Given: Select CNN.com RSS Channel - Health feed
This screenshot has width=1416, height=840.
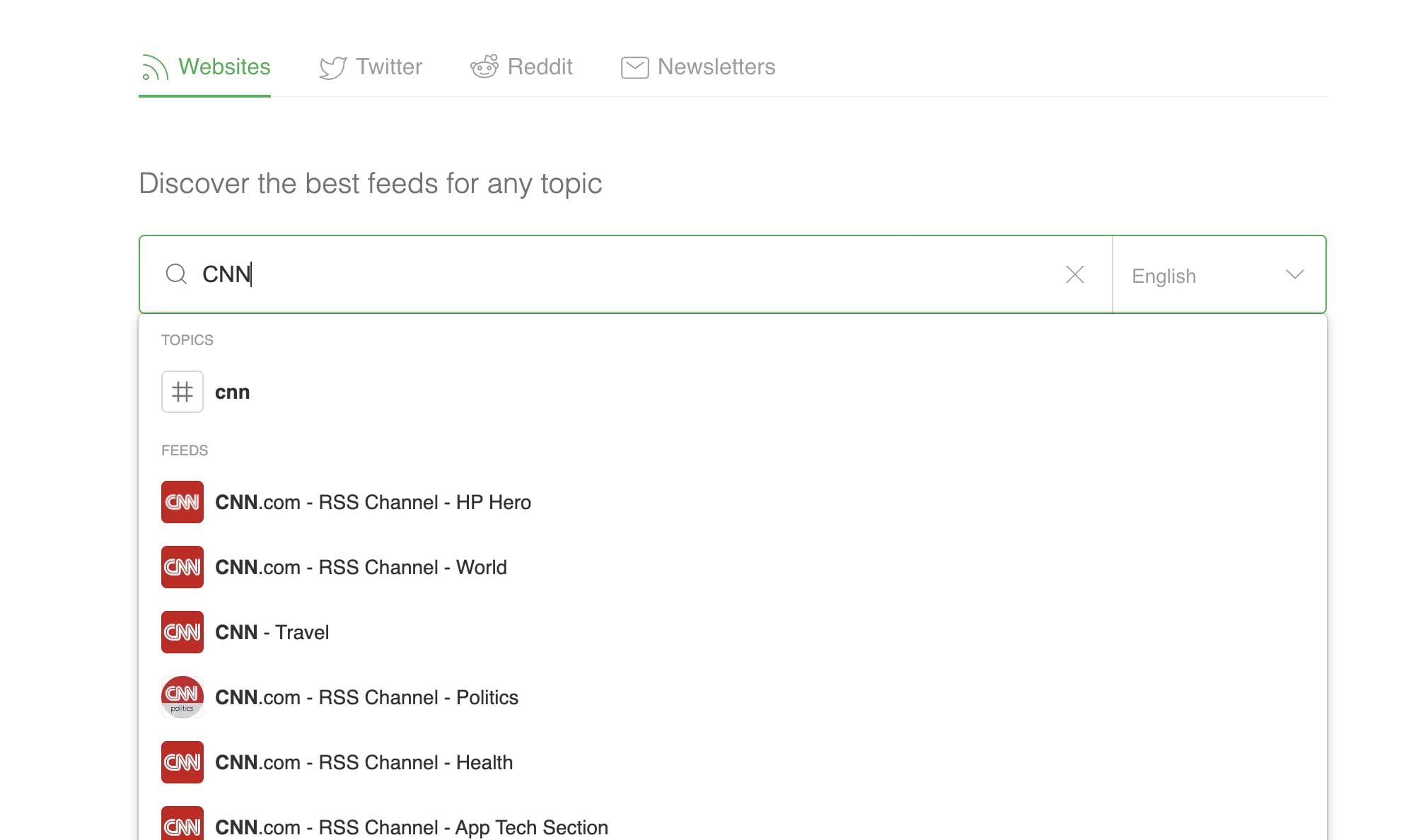Looking at the screenshot, I should (x=733, y=762).
